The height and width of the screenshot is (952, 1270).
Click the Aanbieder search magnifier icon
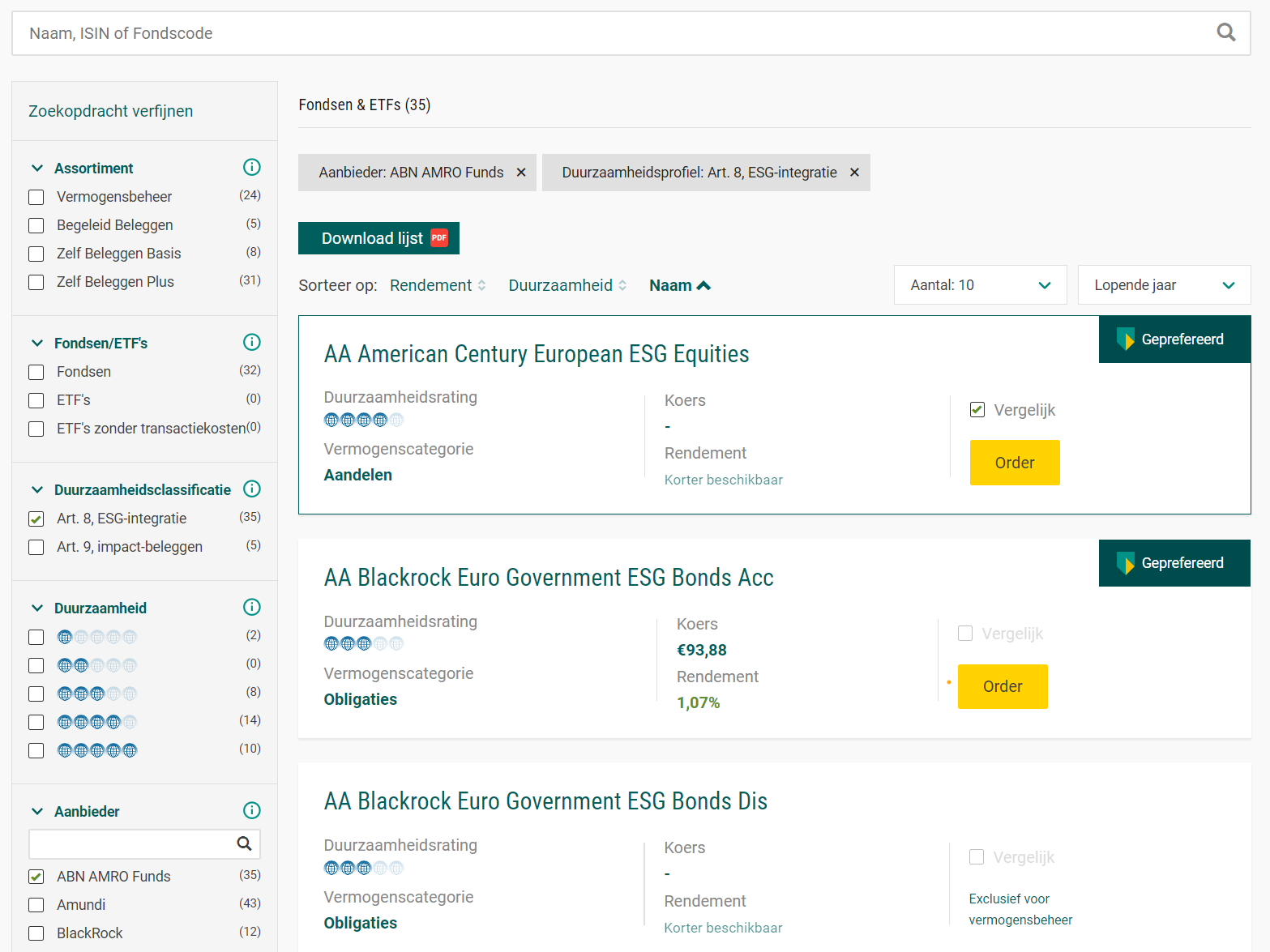coord(244,843)
